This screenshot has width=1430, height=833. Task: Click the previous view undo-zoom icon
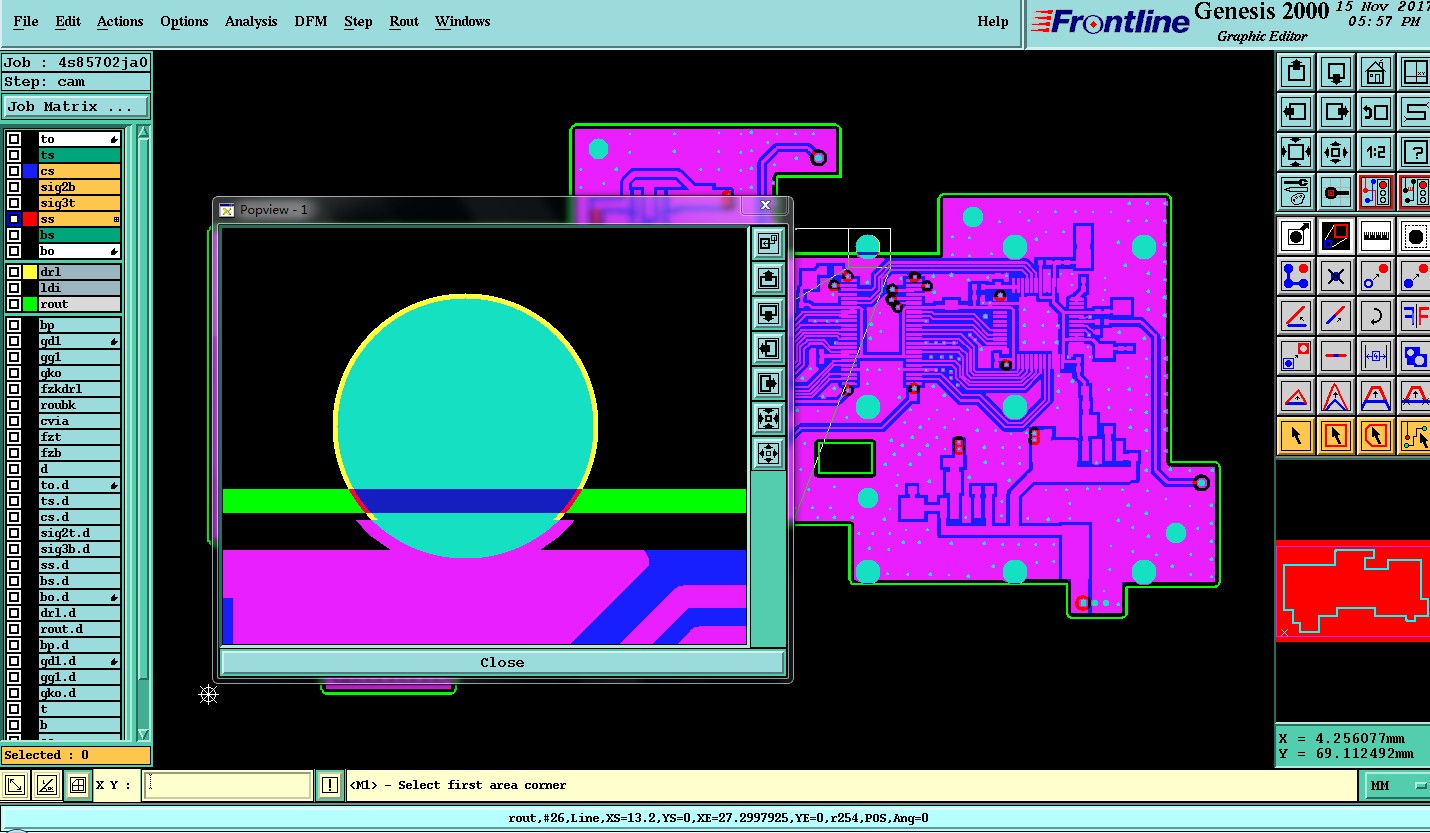pos(1376,112)
